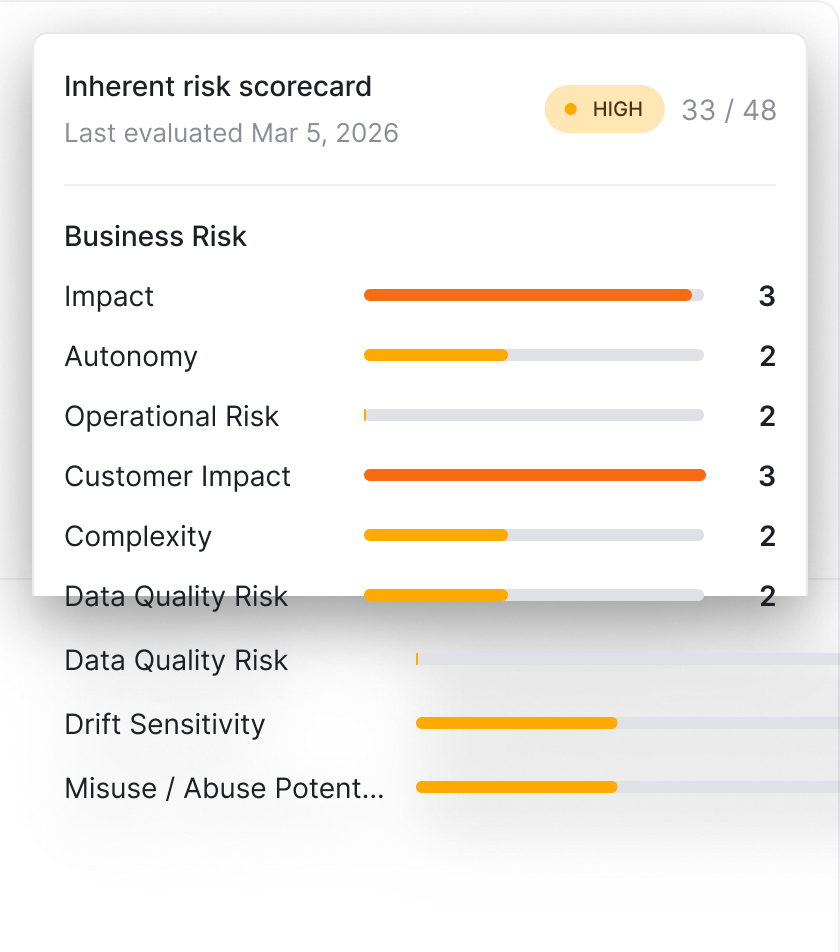Click the Operational Risk label
This screenshot has height=952, width=840.
point(172,416)
